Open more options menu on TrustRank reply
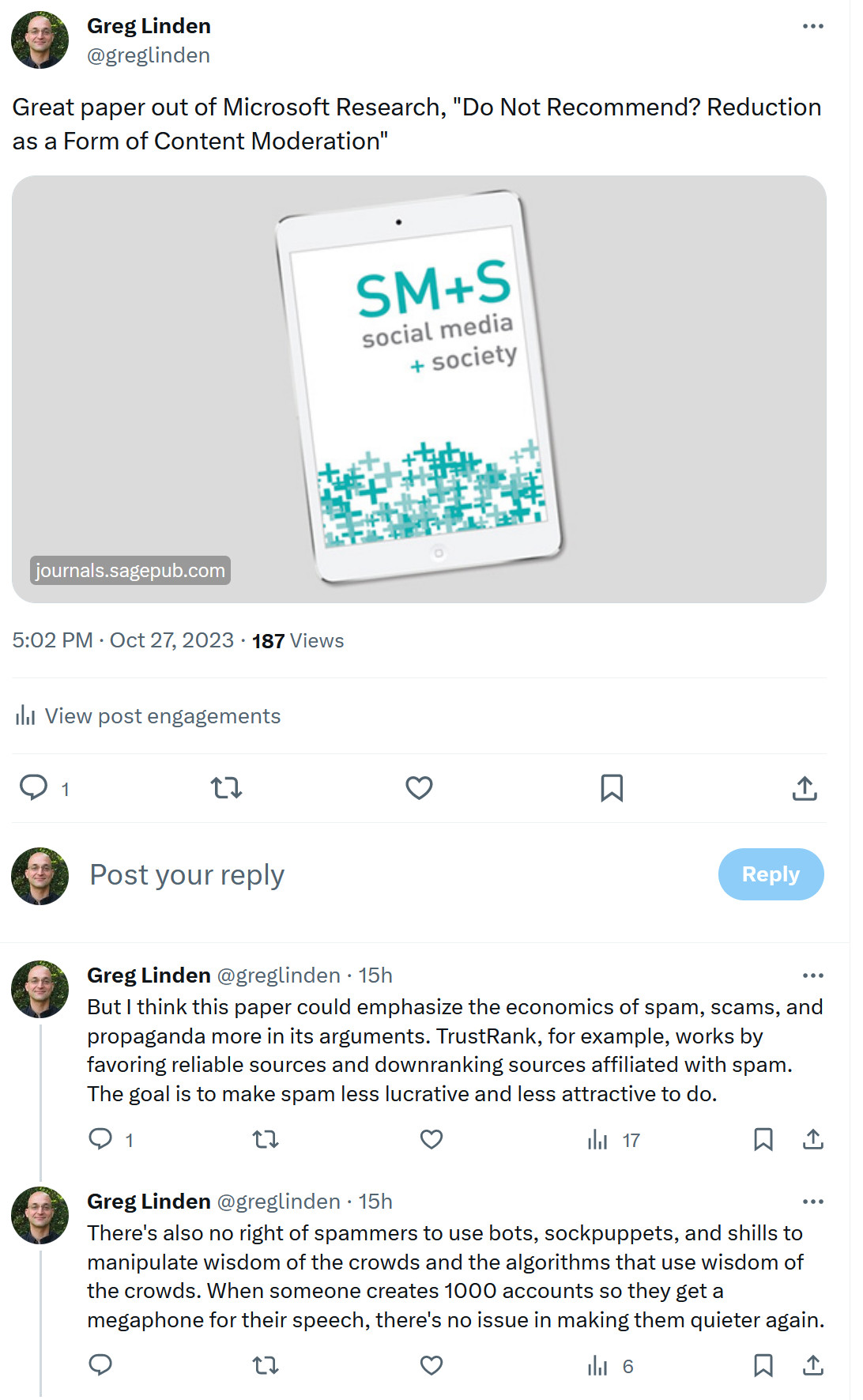Viewport: 863px width, 1400px height. click(x=812, y=975)
